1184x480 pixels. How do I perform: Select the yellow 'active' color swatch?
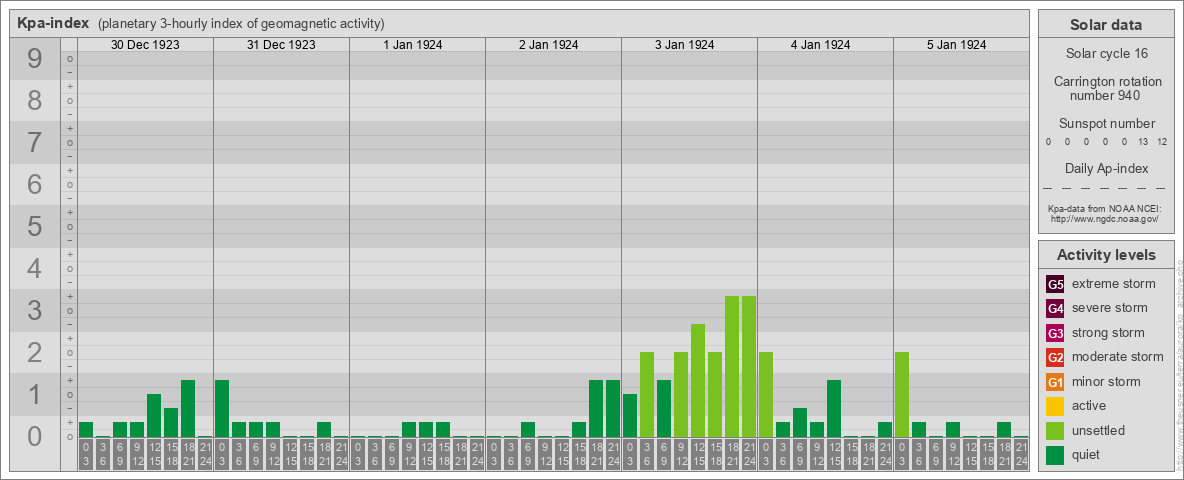click(1056, 406)
